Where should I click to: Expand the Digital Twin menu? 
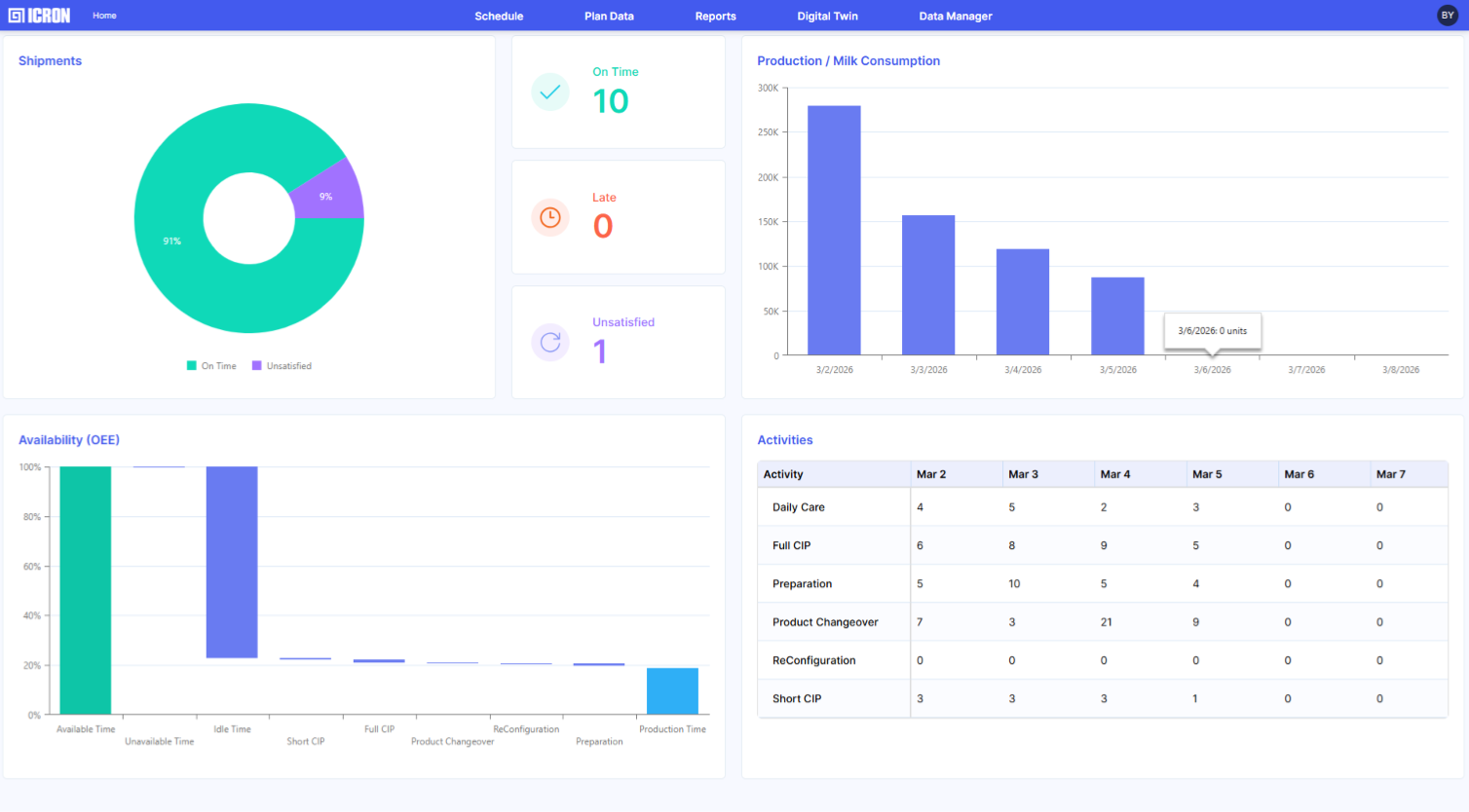coord(827,17)
